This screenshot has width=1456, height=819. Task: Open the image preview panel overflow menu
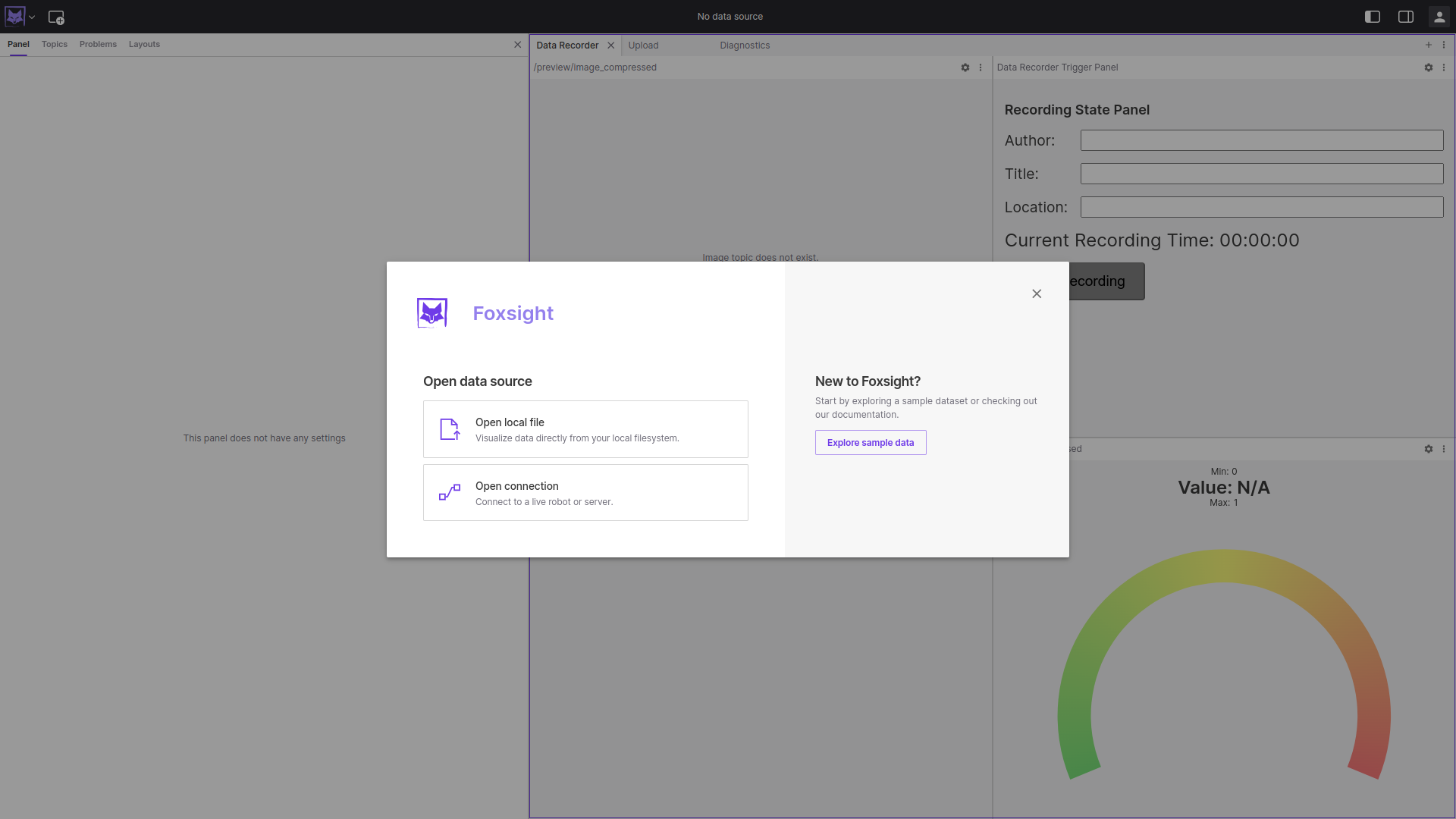point(981,67)
